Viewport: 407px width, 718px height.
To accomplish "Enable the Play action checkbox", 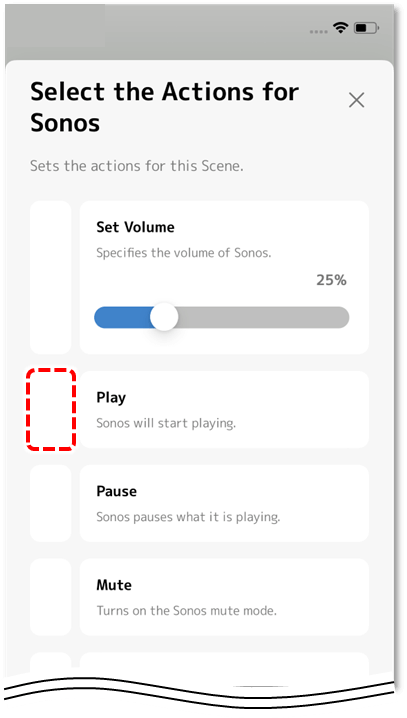I will tap(51, 409).
